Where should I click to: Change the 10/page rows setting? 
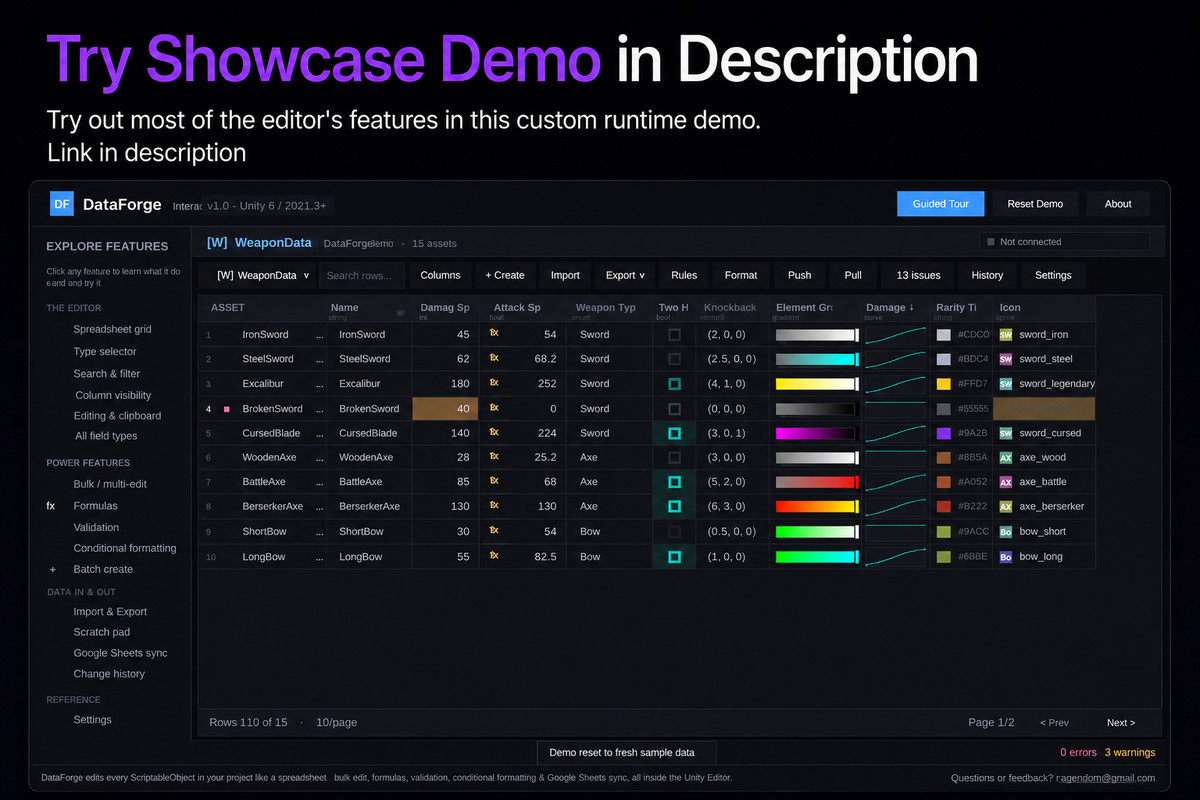point(337,722)
